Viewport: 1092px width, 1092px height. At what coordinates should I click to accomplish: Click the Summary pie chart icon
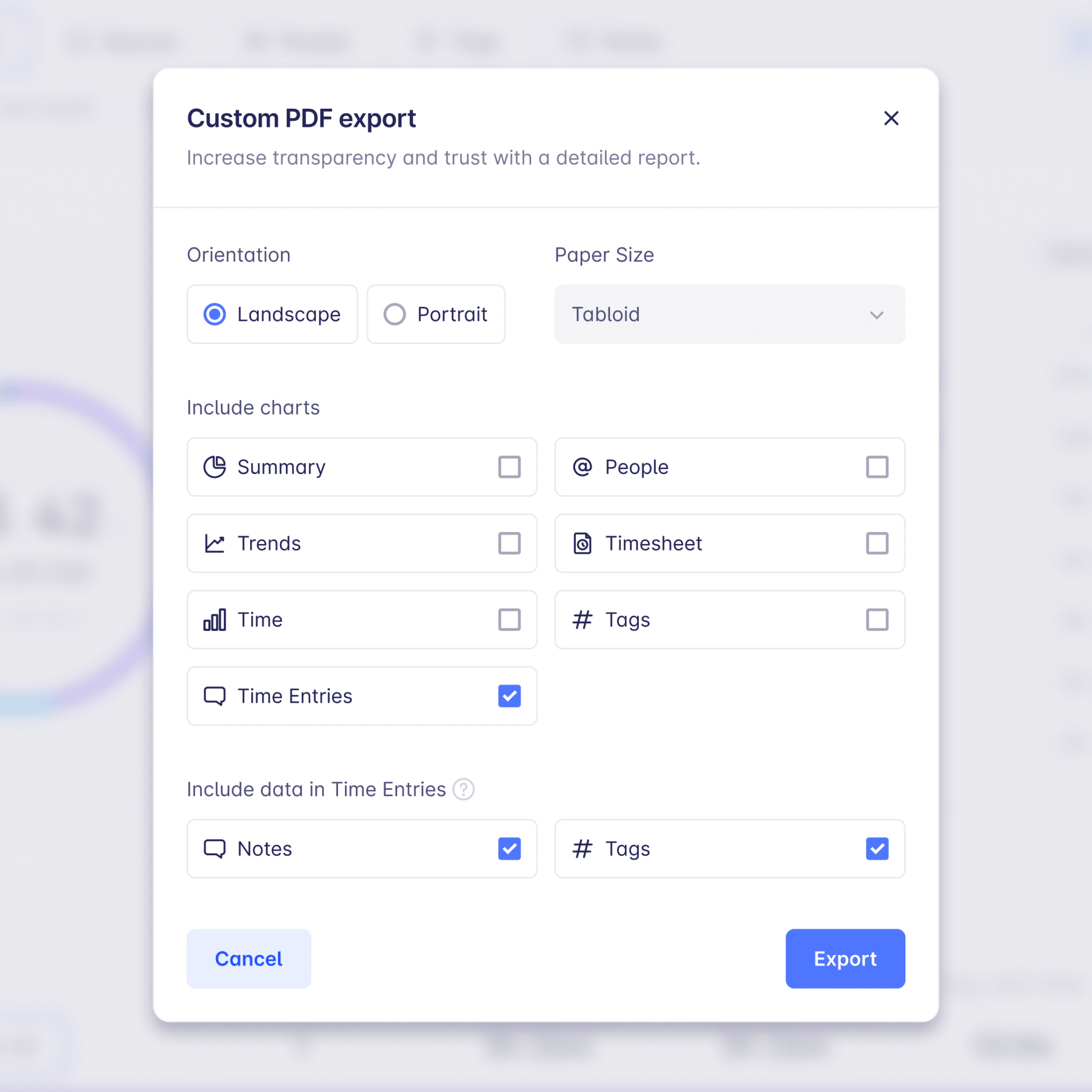214,467
